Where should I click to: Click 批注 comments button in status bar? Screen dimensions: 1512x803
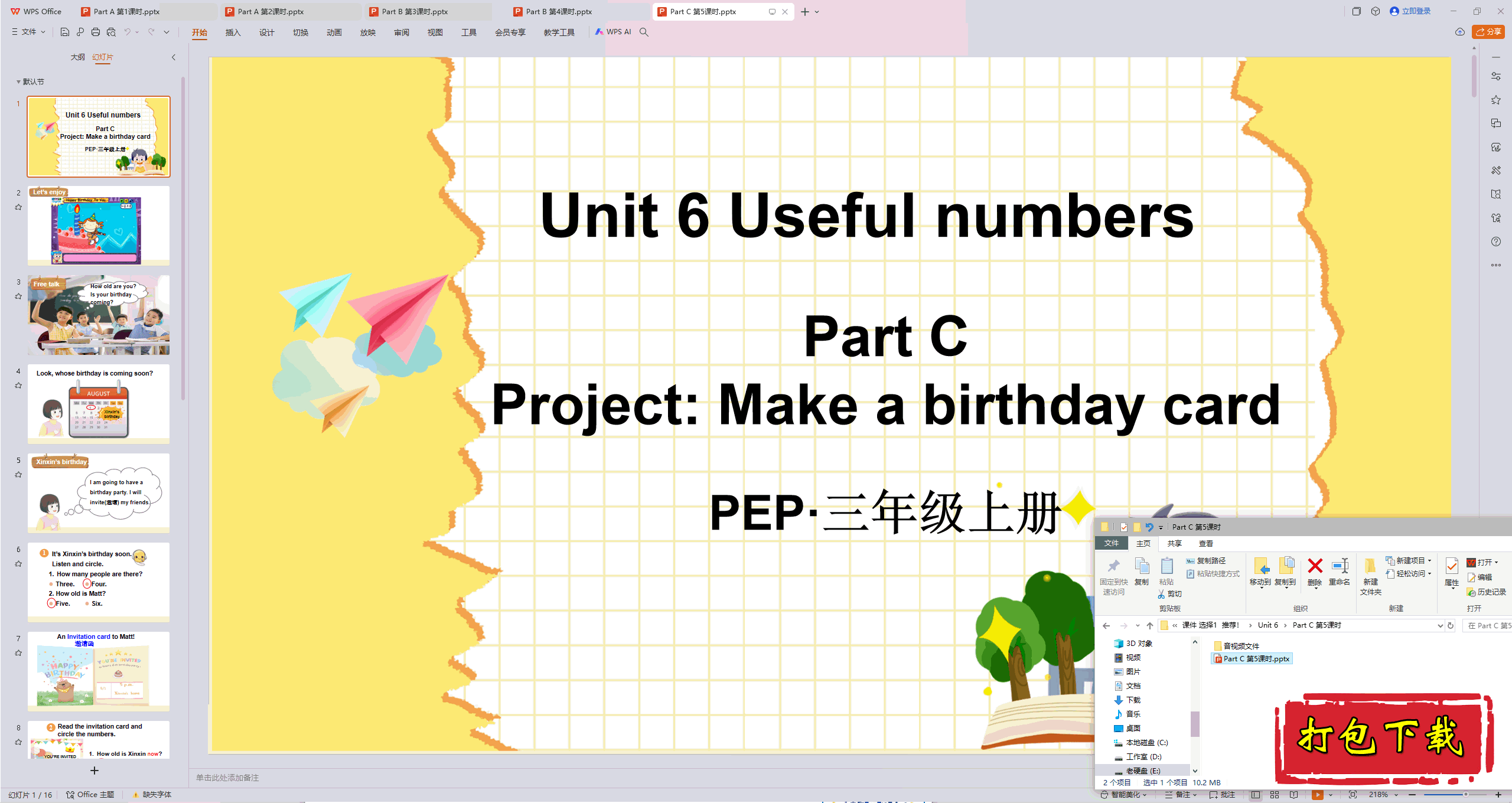[x=1222, y=795]
